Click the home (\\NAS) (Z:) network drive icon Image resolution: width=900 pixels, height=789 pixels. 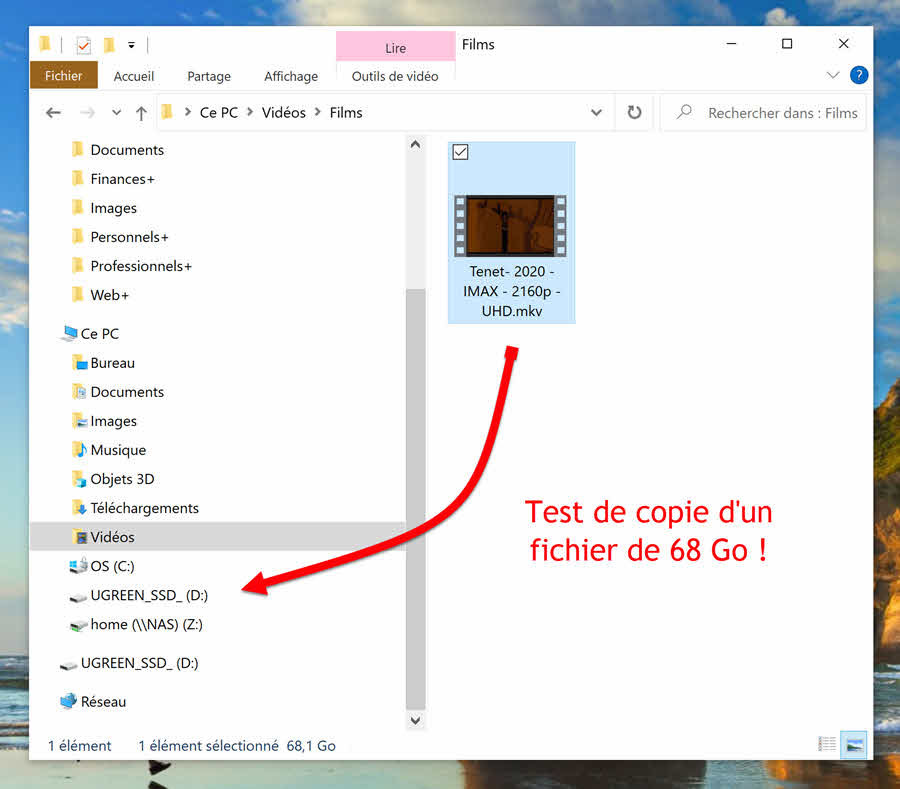(78, 625)
